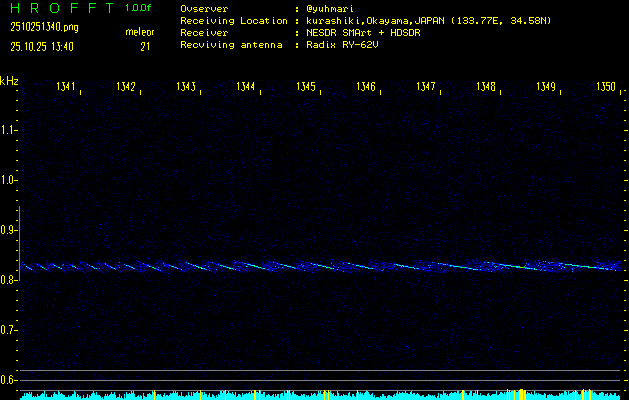Click the 1341 time marker
Screen dimensions: 629x400
[66, 88]
